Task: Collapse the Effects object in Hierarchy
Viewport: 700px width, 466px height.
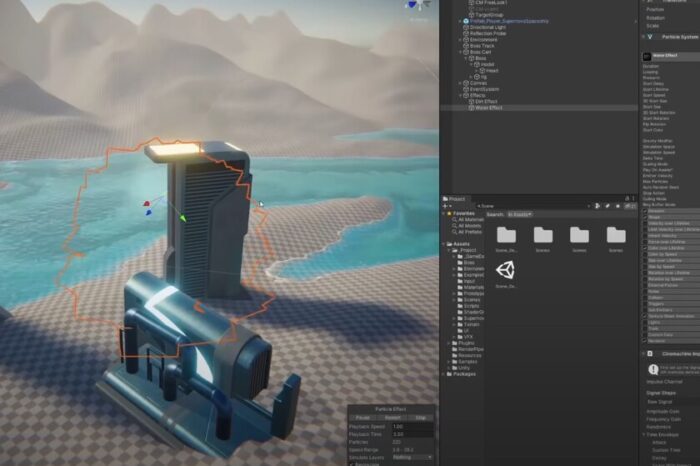Action: (x=461, y=96)
